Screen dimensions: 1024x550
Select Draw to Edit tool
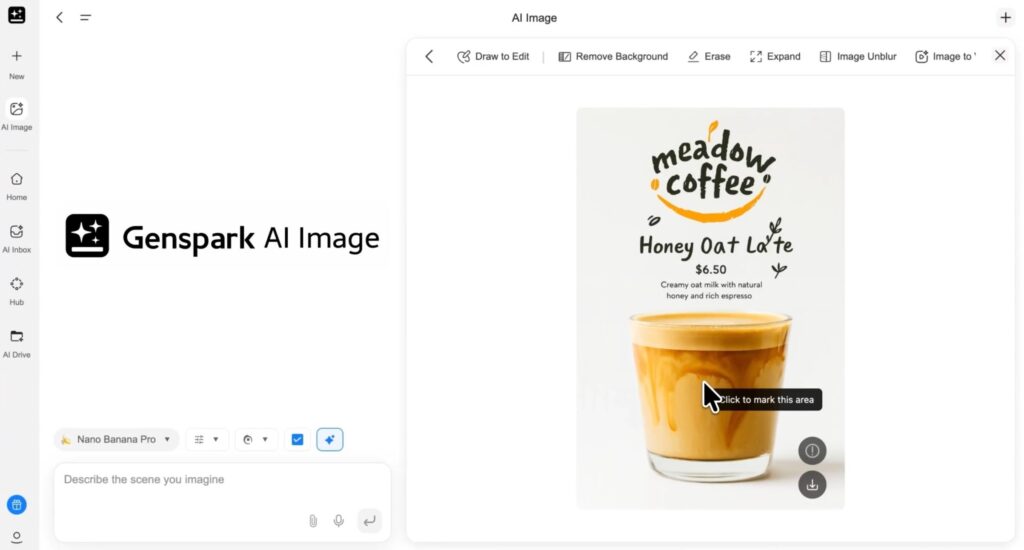(493, 57)
